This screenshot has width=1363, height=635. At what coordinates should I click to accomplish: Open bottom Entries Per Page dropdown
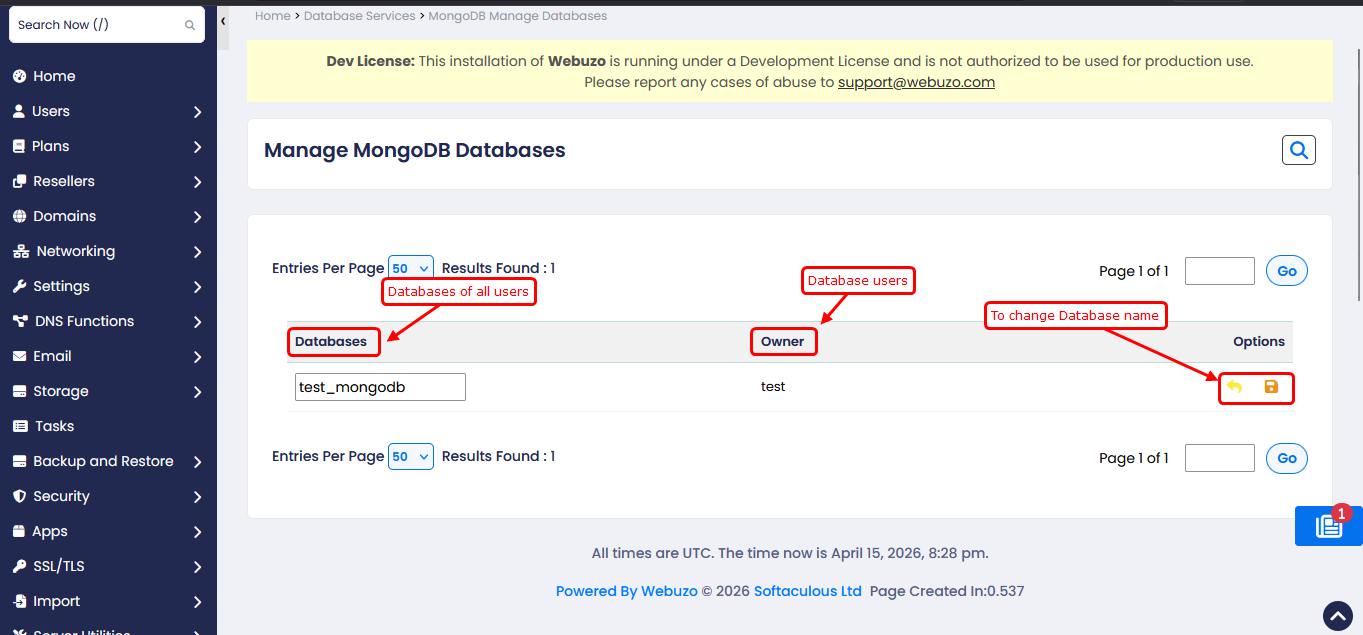click(410, 456)
